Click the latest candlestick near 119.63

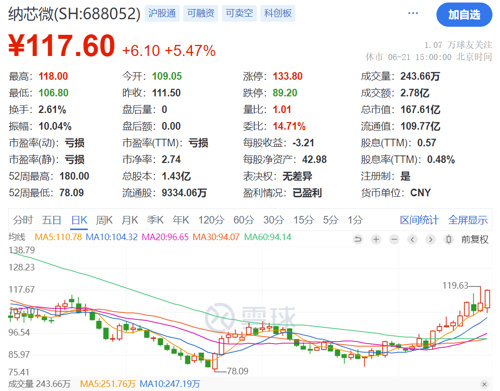pyautogui.click(x=487, y=300)
